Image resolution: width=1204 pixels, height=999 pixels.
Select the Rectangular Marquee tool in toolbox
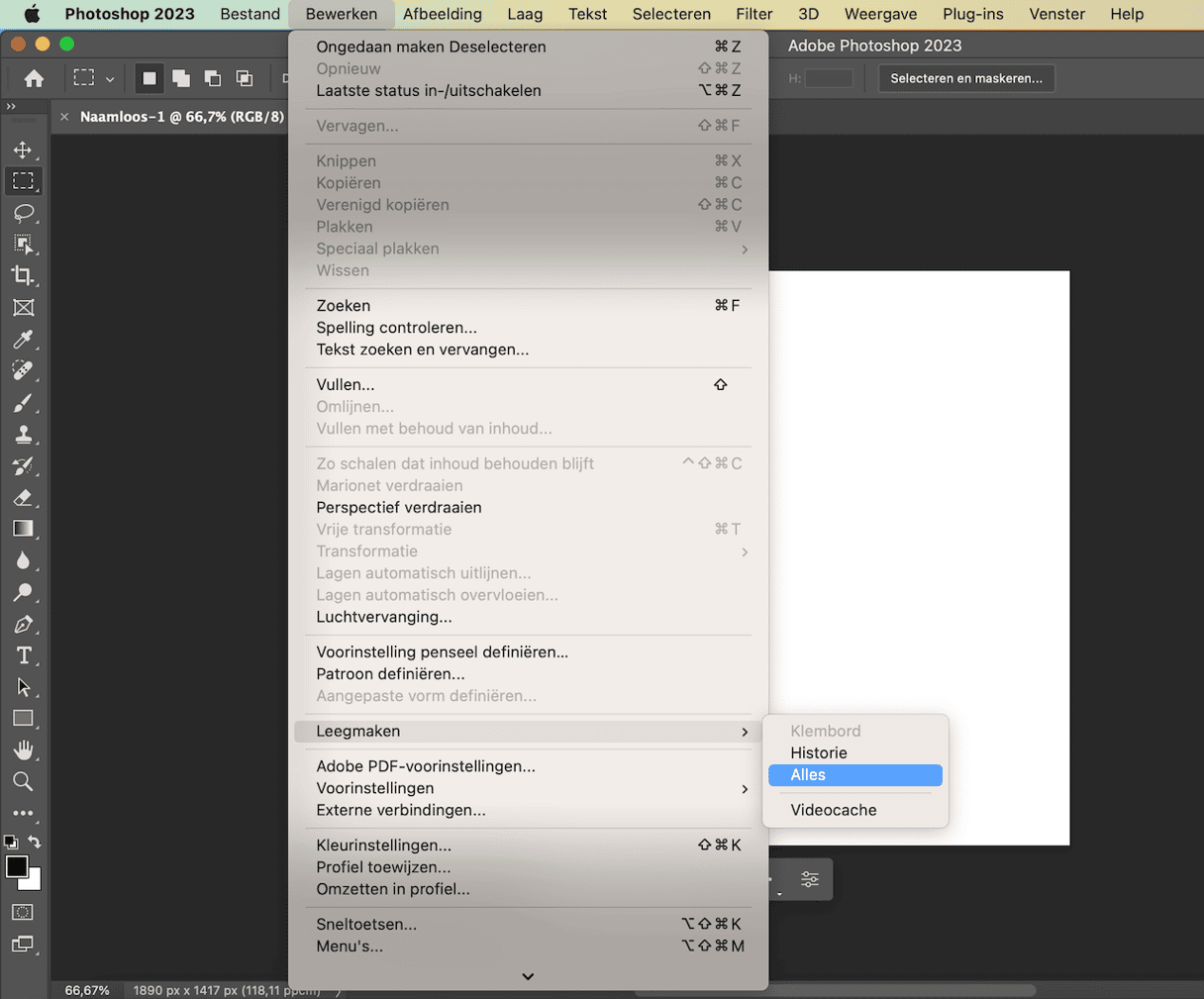[x=23, y=181]
